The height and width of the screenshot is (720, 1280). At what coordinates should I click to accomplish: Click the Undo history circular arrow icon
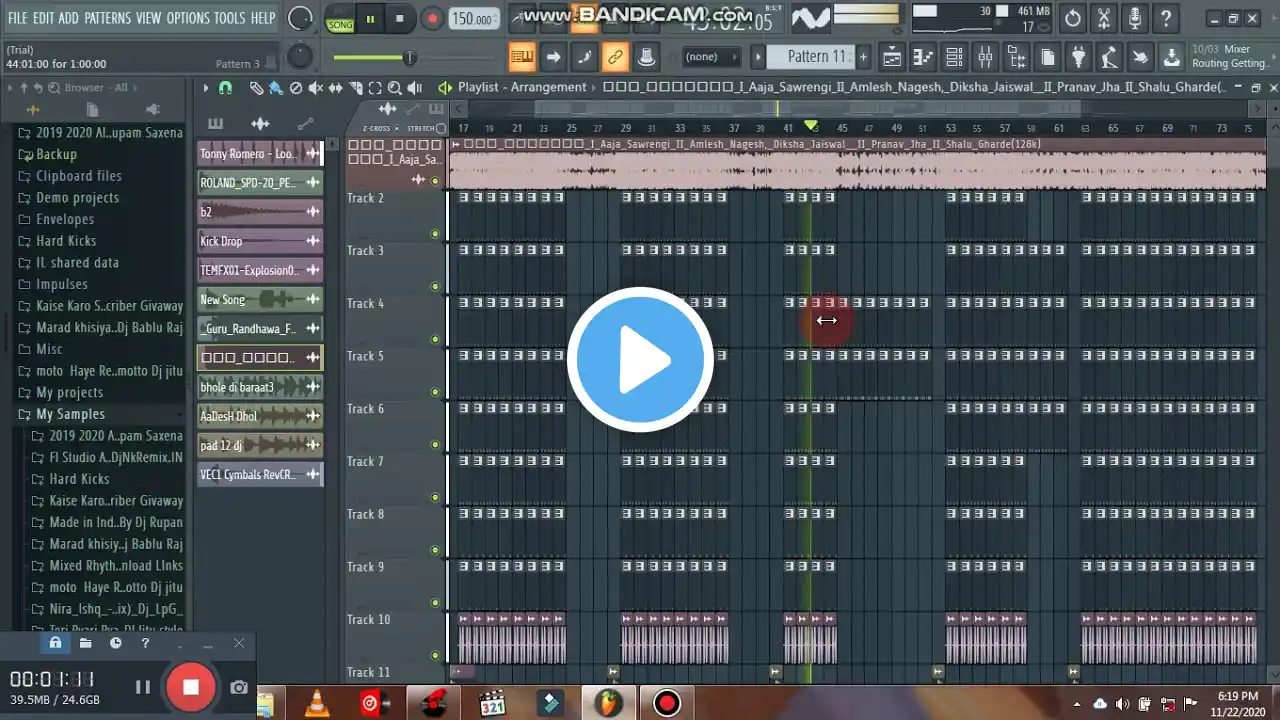(x=1073, y=18)
